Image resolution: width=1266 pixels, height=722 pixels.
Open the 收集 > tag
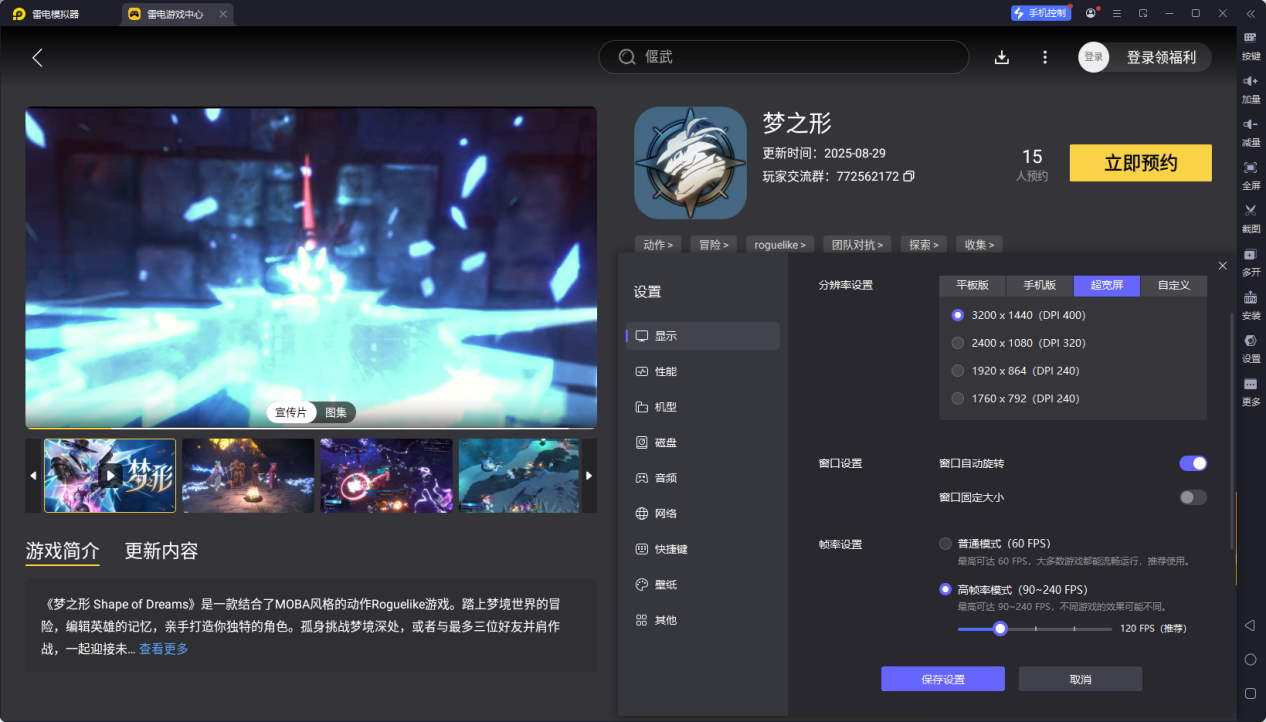[x=979, y=244]
